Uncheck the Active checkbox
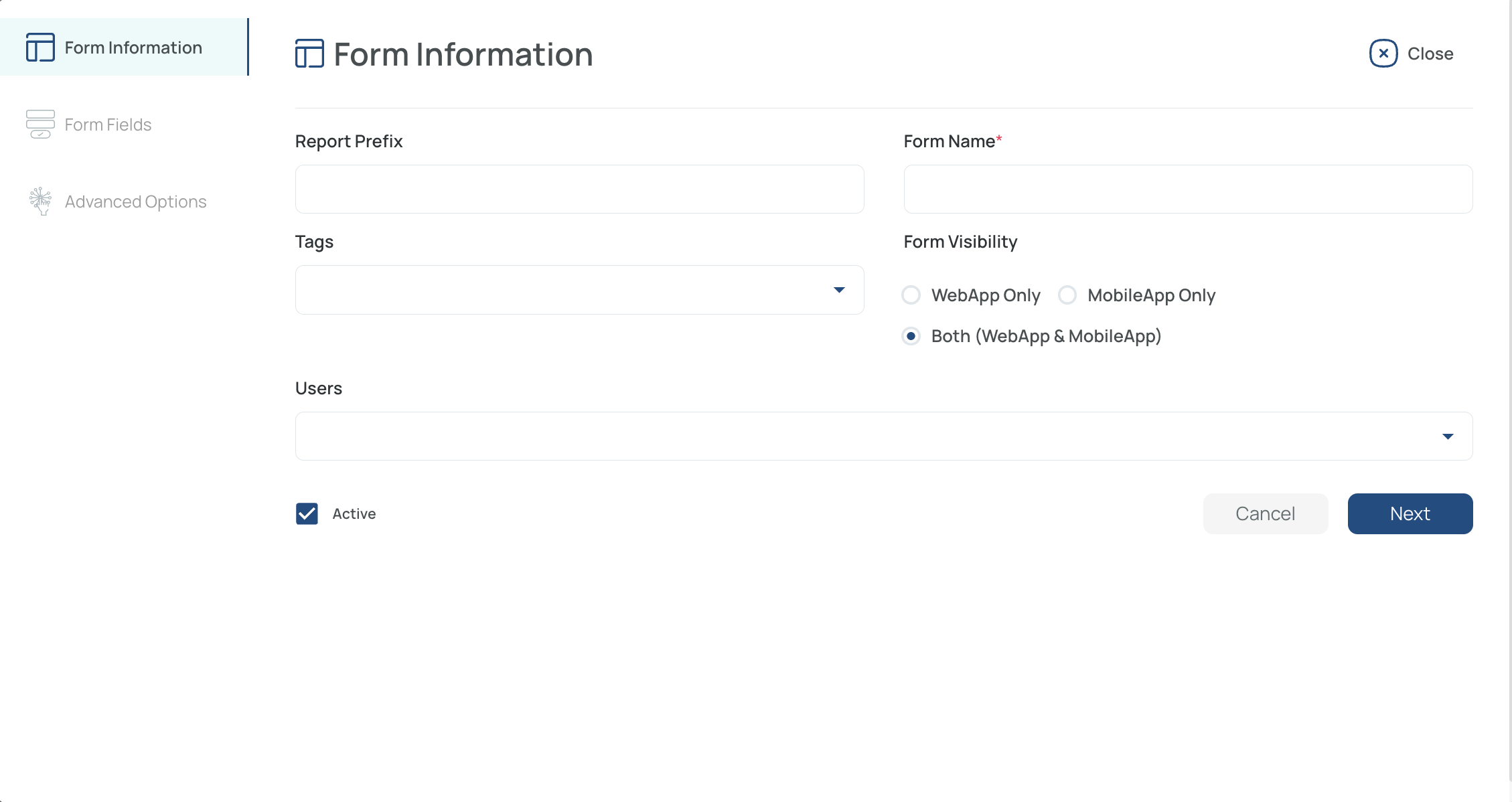This screenshot has height=802, width=1512. click(x=307, y=513)
